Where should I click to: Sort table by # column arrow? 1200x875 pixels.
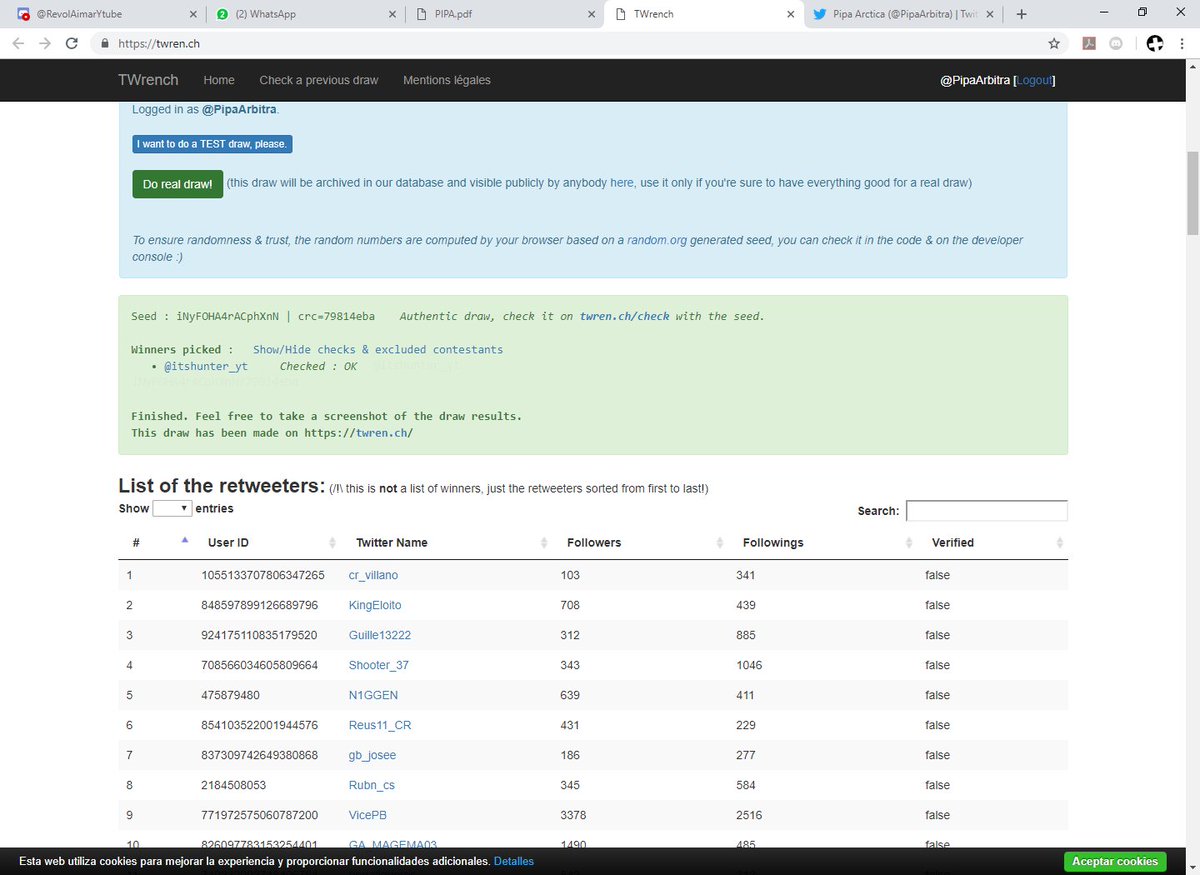tap(184, 541)
